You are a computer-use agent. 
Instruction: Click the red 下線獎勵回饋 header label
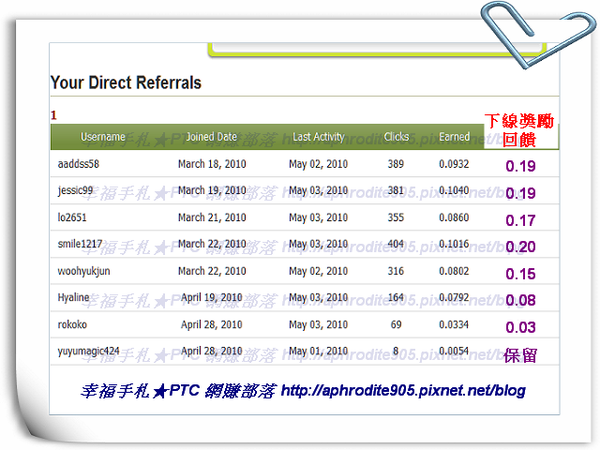[519, 130]
